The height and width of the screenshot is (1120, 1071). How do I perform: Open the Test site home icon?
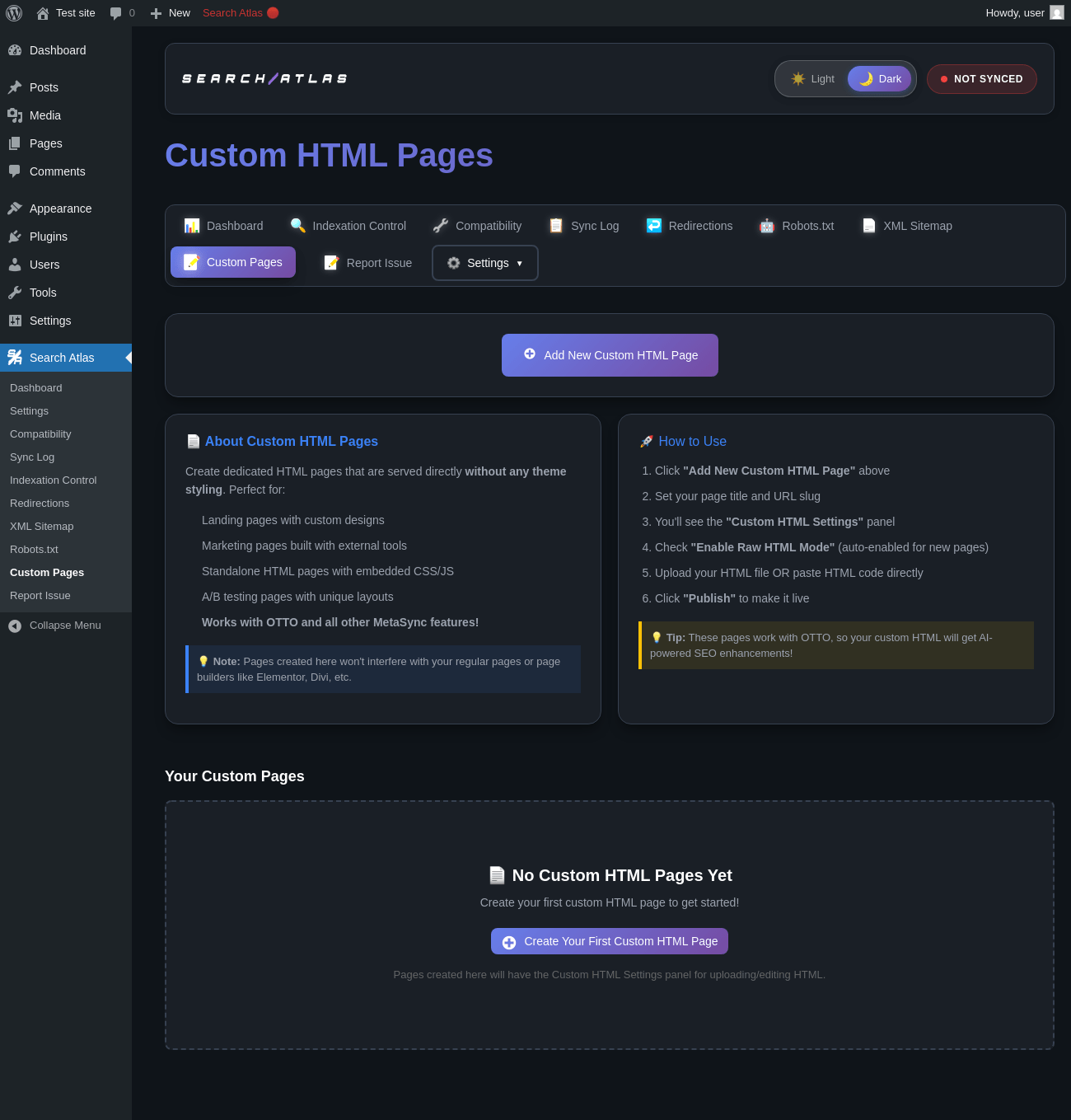click(43, 13)
